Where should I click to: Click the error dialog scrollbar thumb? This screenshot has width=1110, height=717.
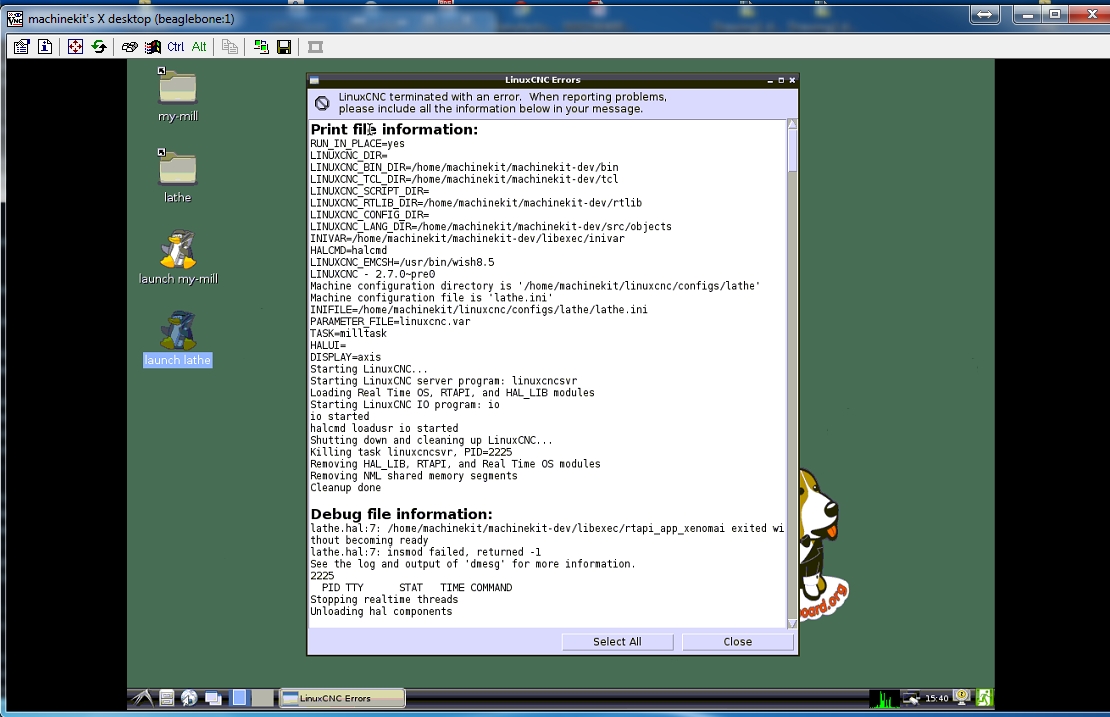pyautogui.click(x=792, y=150)
